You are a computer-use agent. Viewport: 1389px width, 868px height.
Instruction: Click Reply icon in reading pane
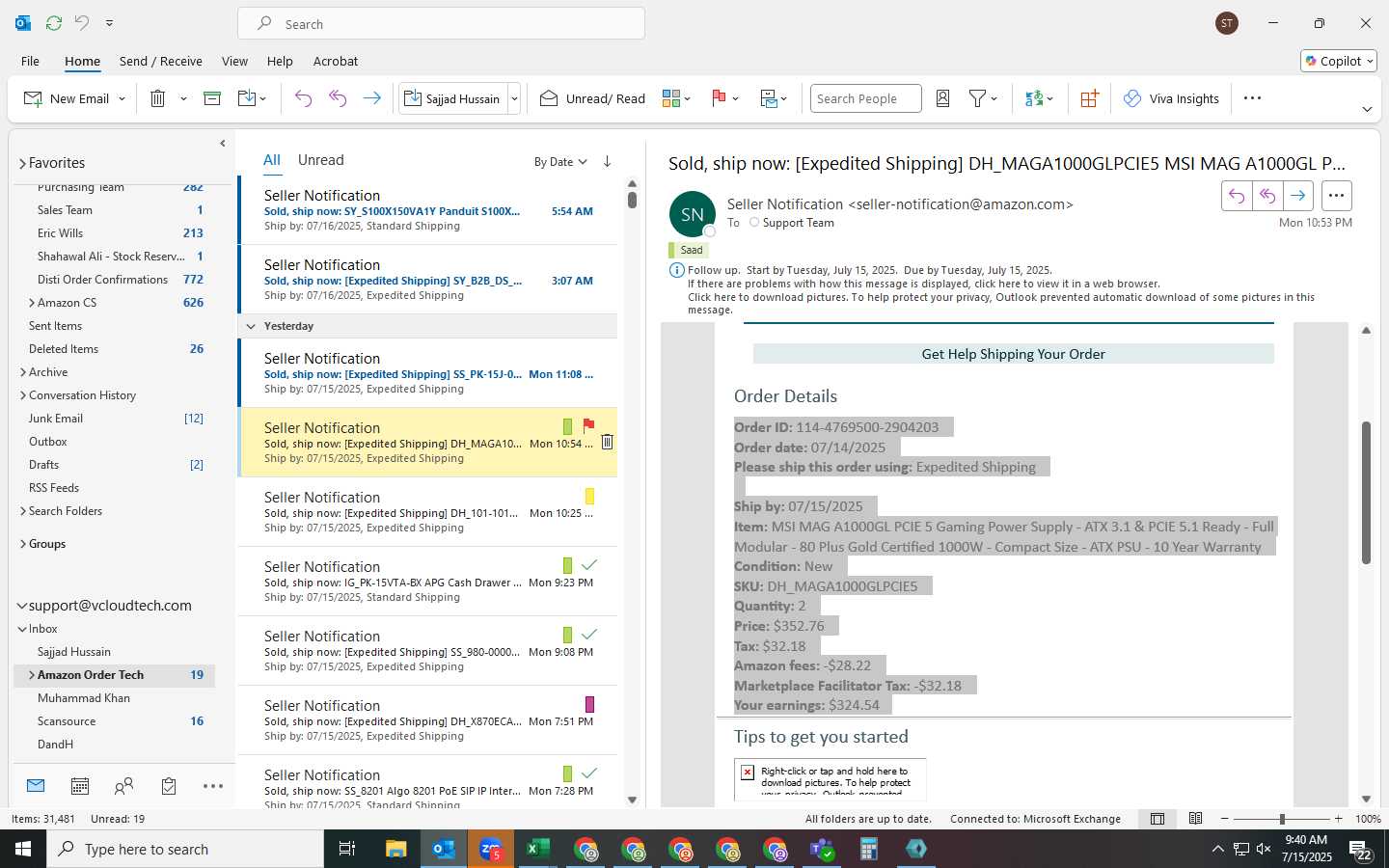pos(1237,196)
